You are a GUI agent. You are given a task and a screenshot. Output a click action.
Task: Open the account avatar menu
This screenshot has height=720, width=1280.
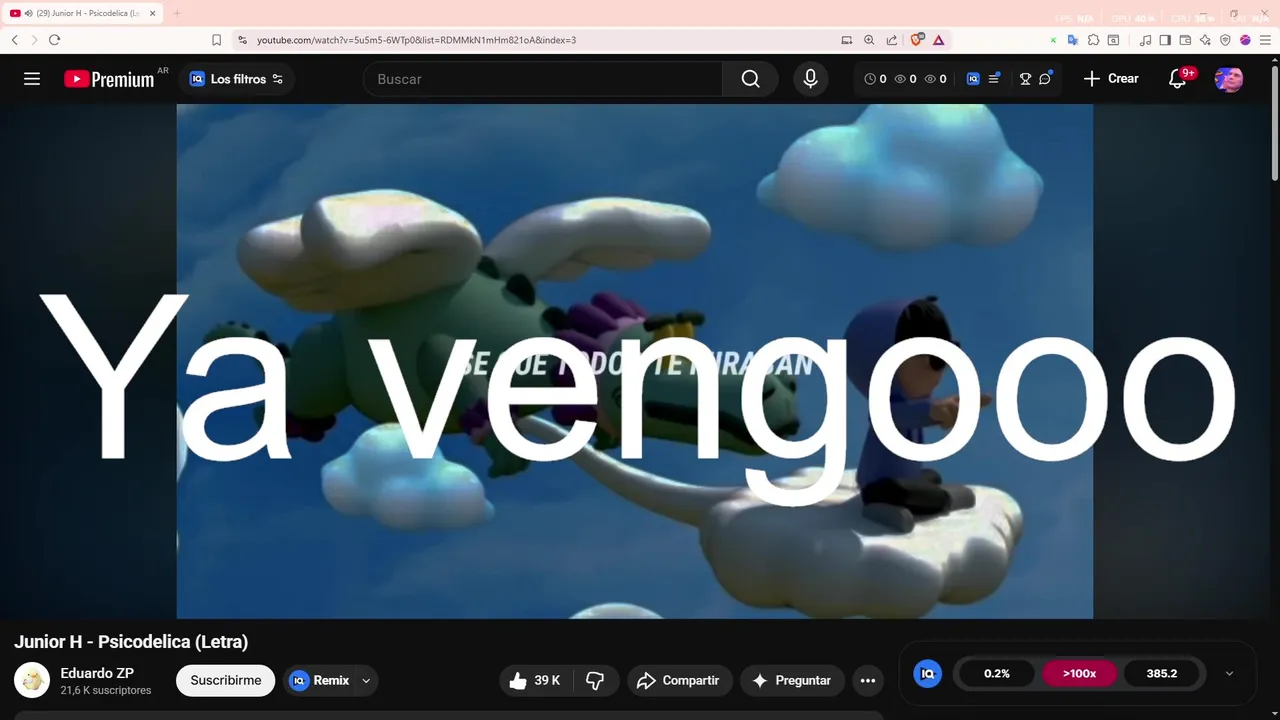point(1229,79)
